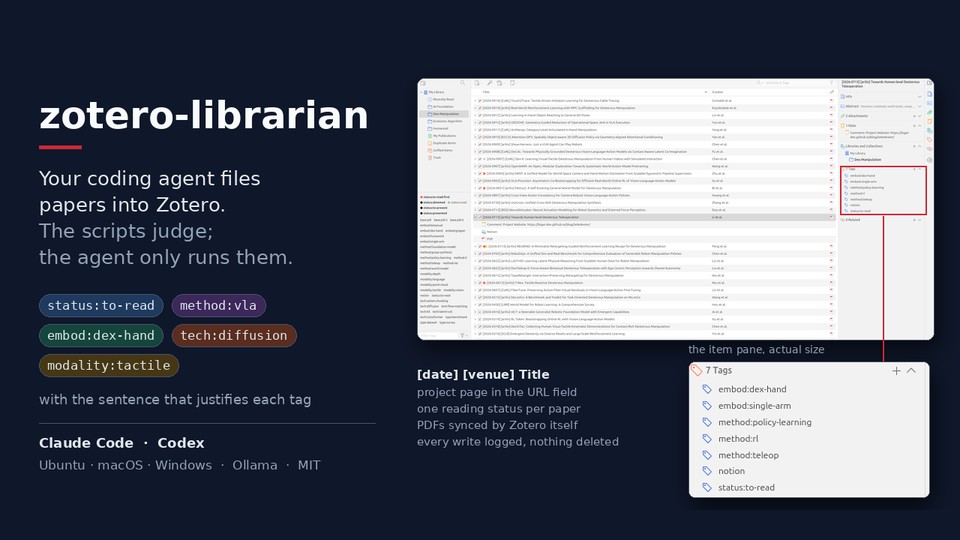
Task: Click the Filter Tags input in tag selector
Action: [438, 336]
